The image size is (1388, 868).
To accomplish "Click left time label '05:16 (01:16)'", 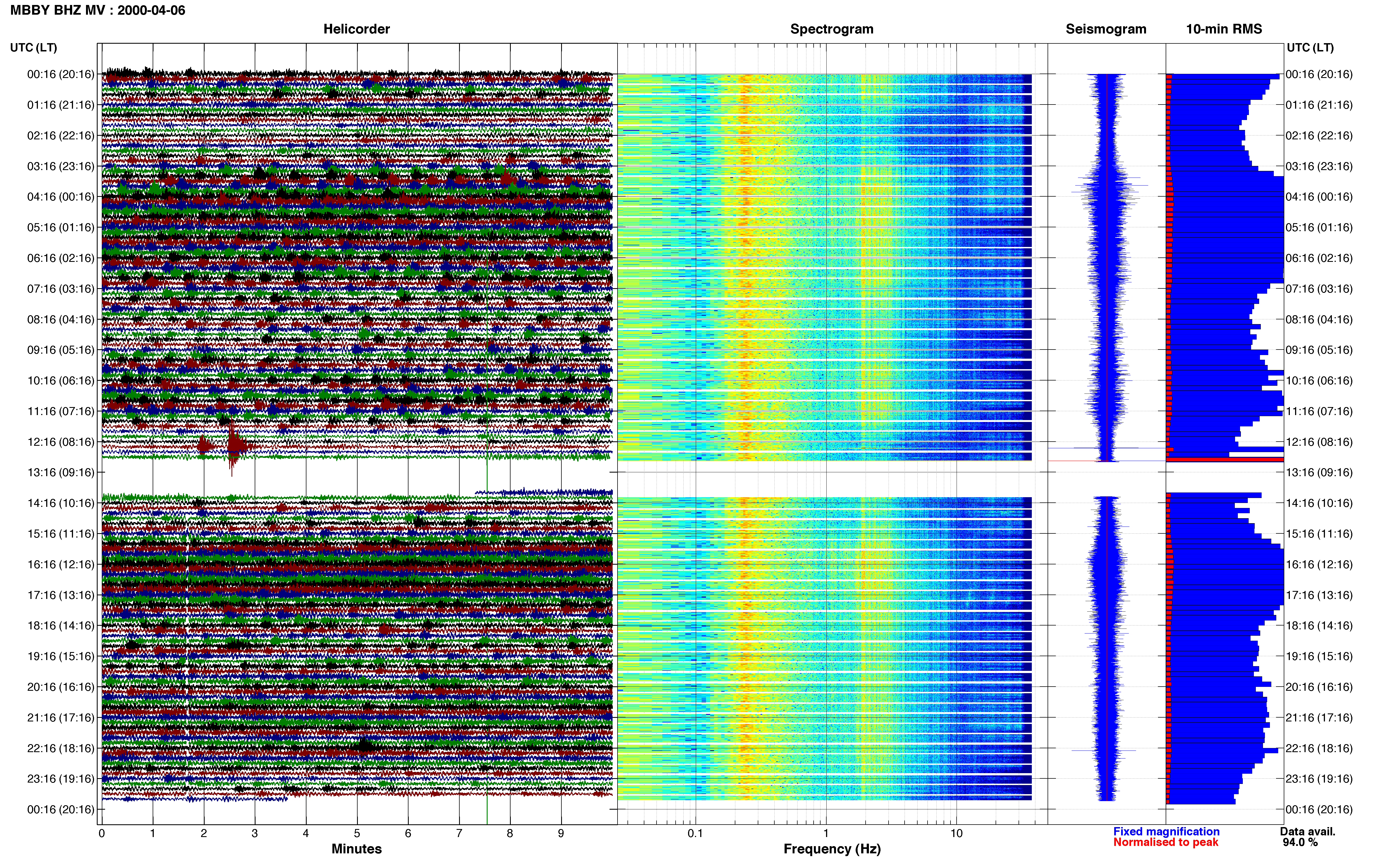I will pos(61,227).
